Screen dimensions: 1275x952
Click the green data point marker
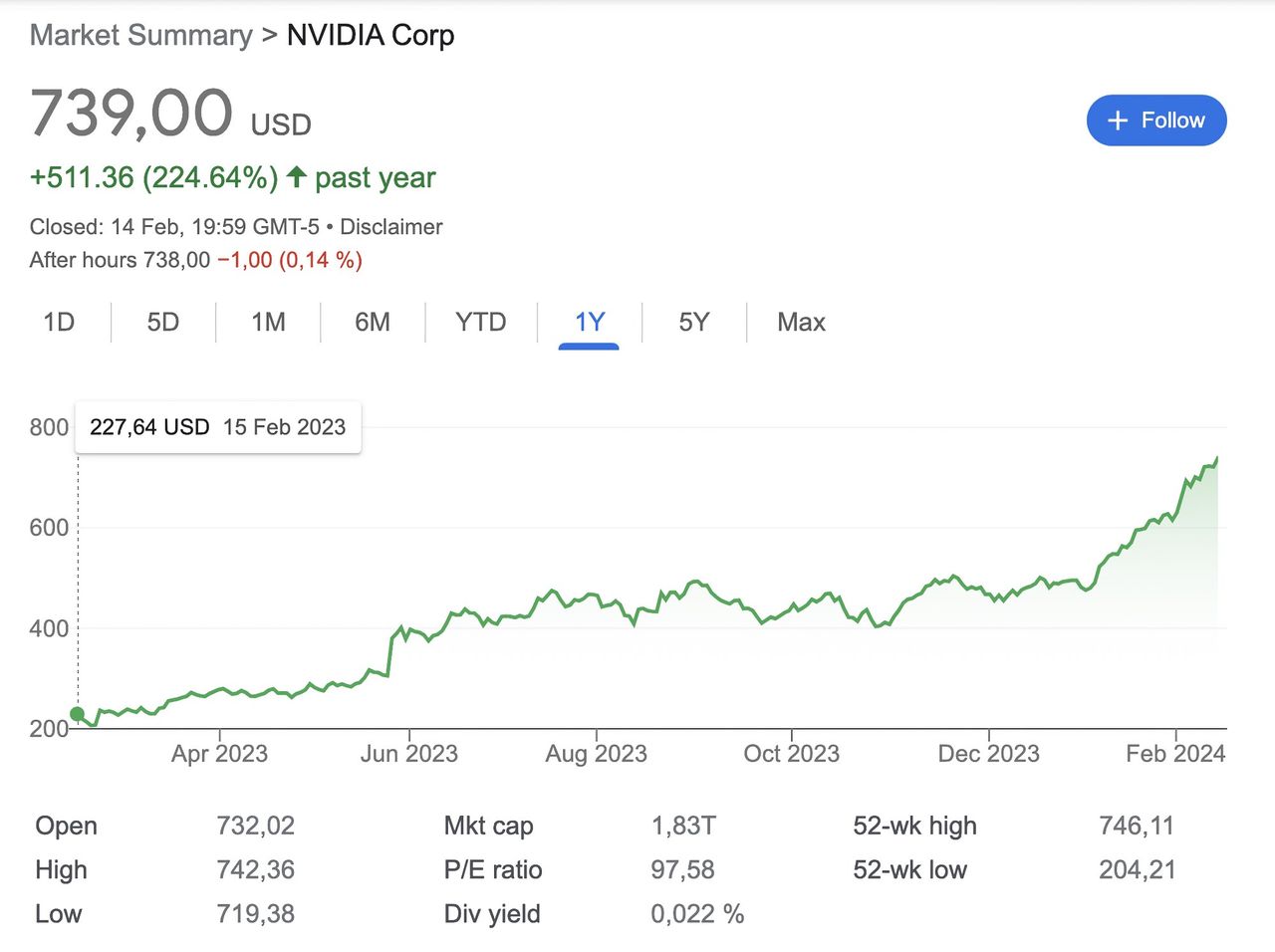[78, 714]
